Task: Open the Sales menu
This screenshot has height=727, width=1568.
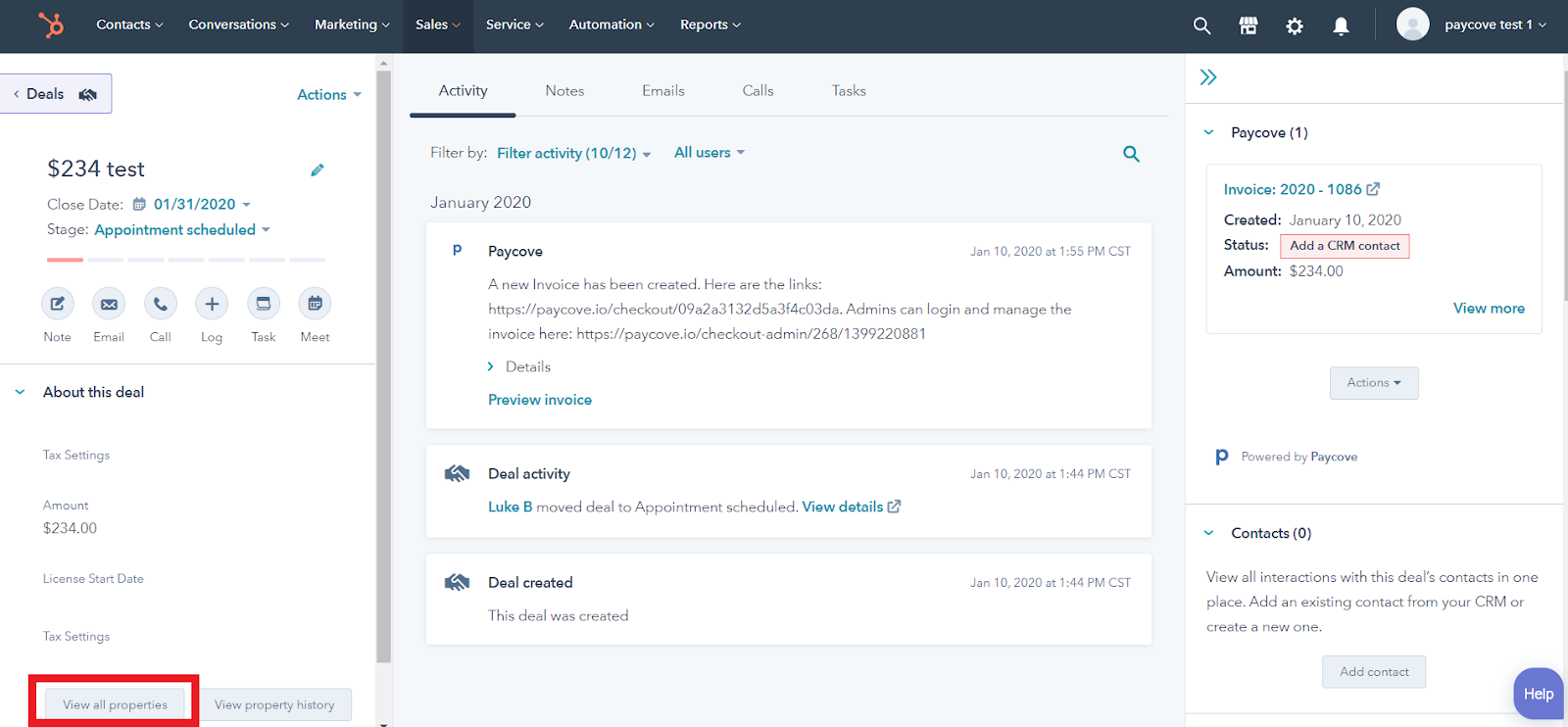Action: (438, 24)
